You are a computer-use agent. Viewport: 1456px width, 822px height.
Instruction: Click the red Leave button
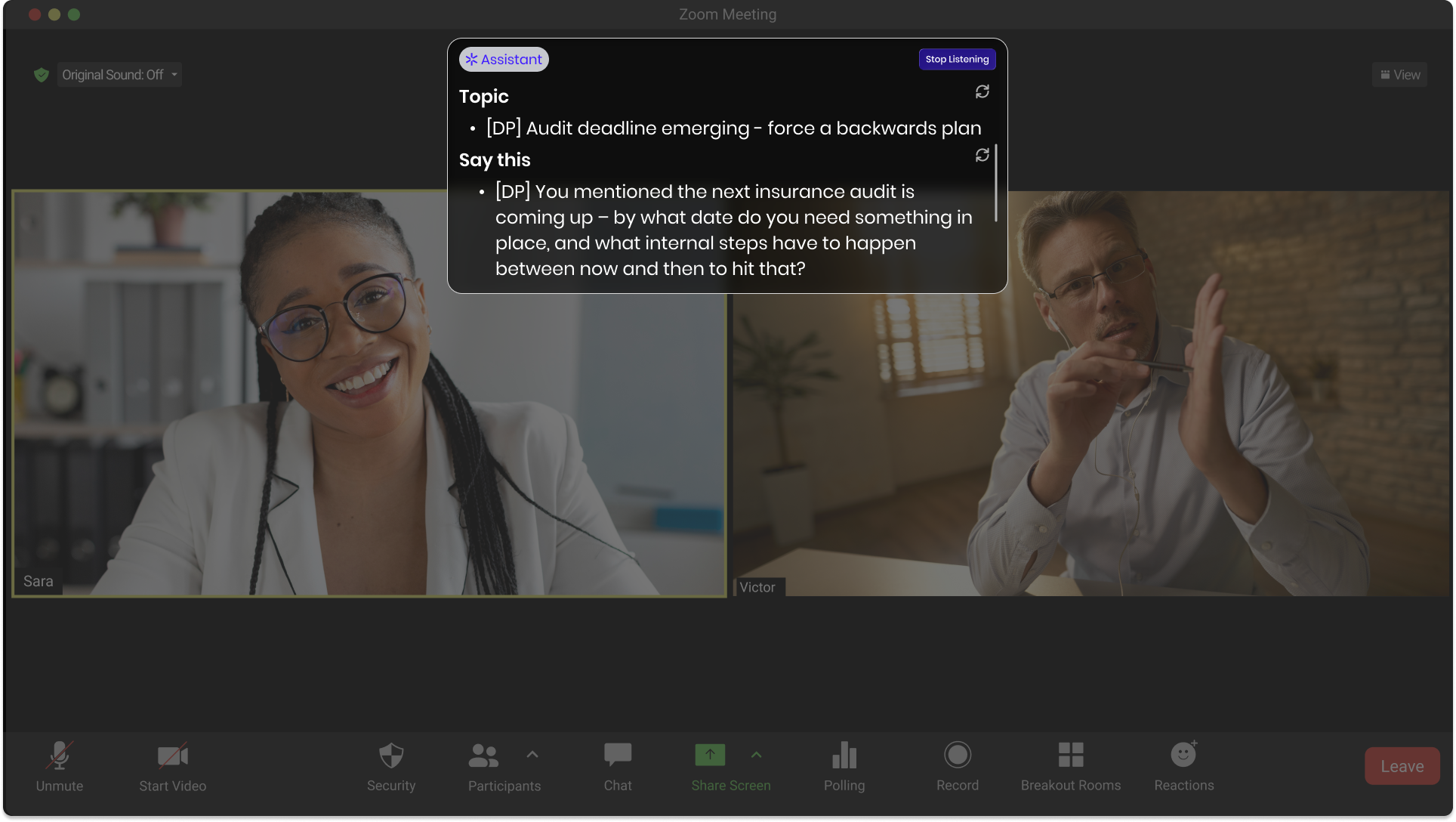[1402, 766]
